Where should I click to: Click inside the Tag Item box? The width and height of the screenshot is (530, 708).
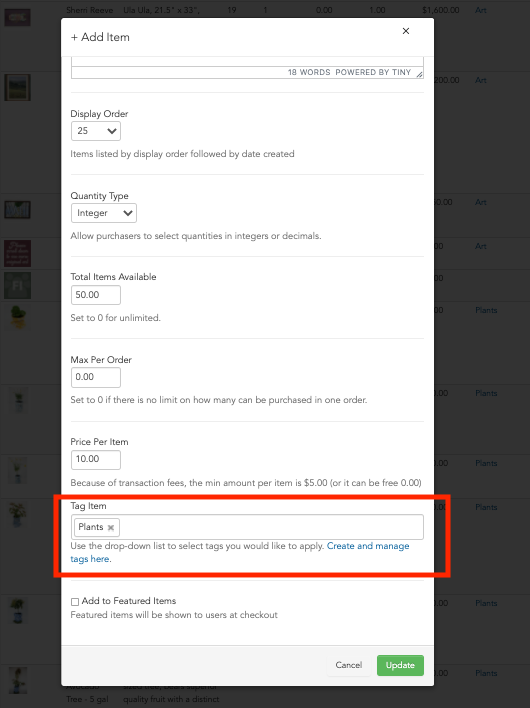(271, 527)
